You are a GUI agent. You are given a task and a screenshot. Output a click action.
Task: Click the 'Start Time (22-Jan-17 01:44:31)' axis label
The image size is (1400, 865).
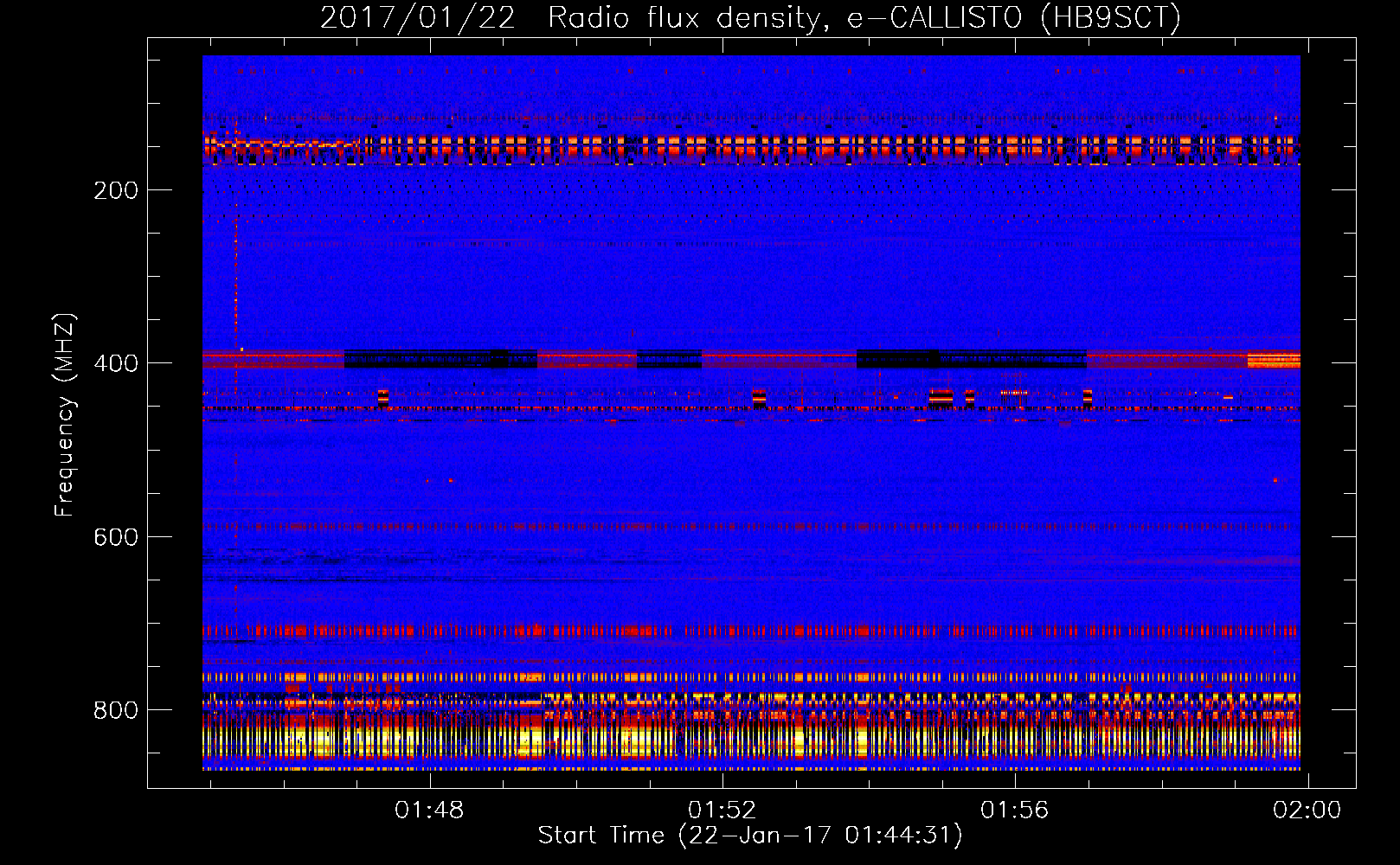coord(750,836)
